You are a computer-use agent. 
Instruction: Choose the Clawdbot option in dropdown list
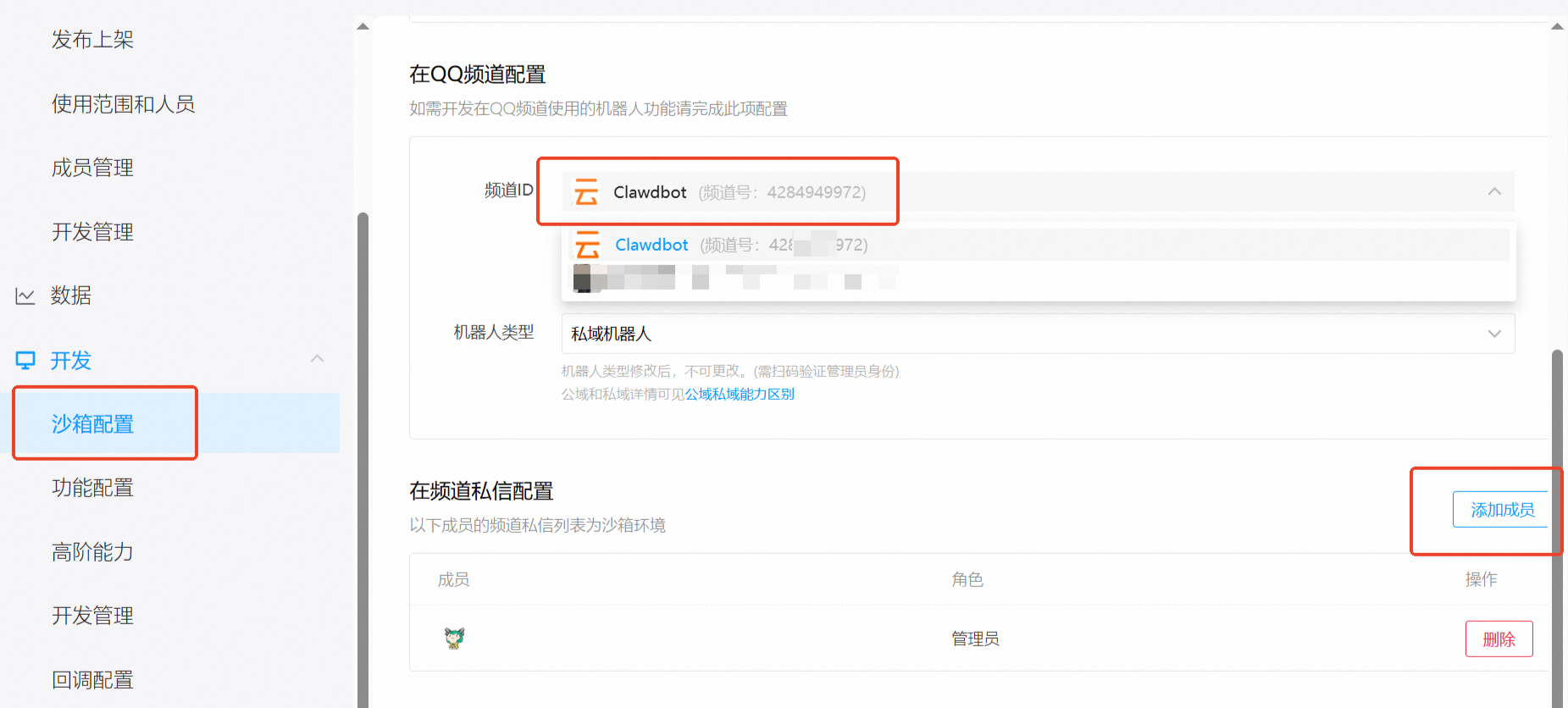point(1038,245)
